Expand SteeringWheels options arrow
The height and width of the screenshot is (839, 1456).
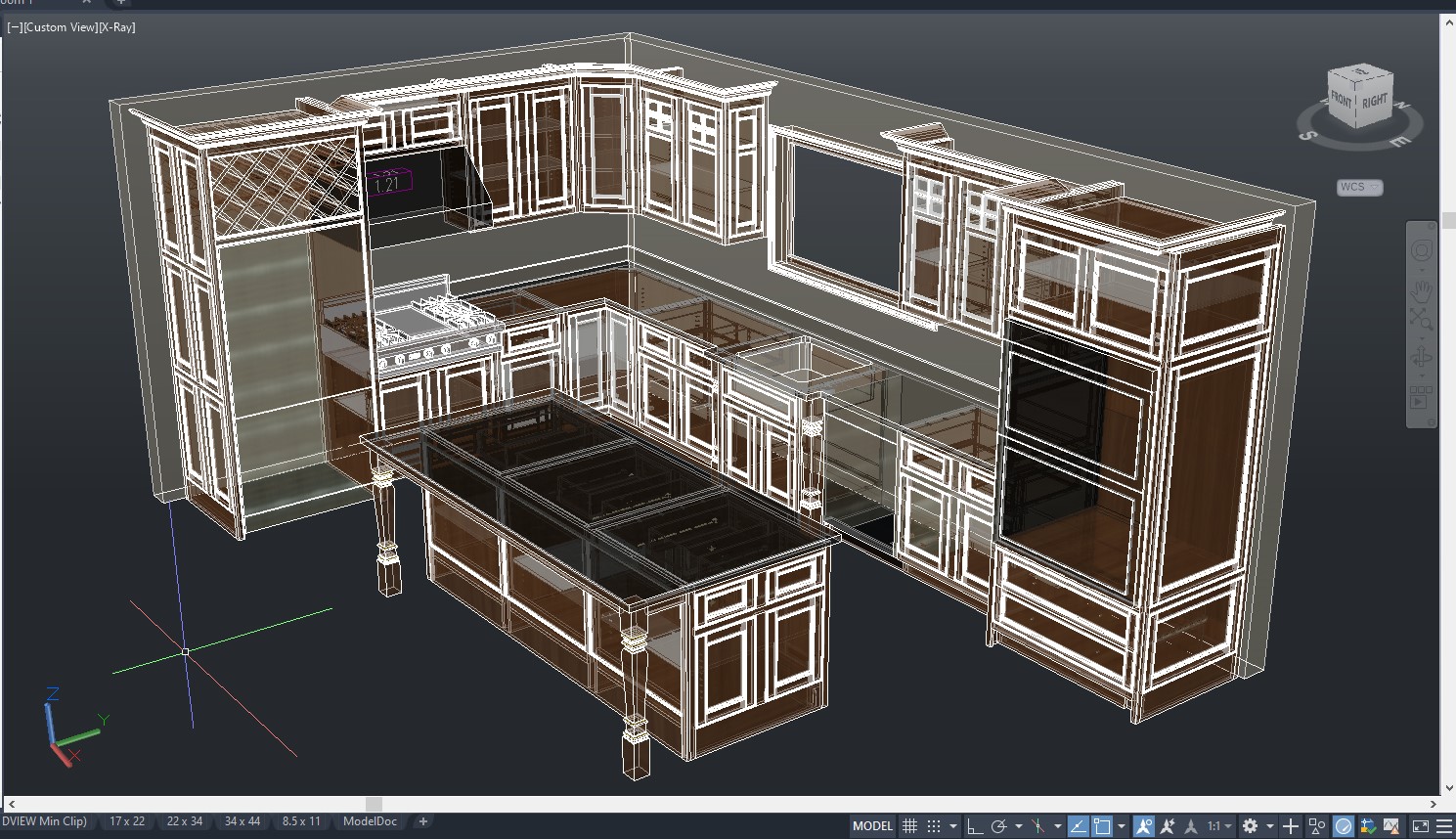[x=1422, y=269]
